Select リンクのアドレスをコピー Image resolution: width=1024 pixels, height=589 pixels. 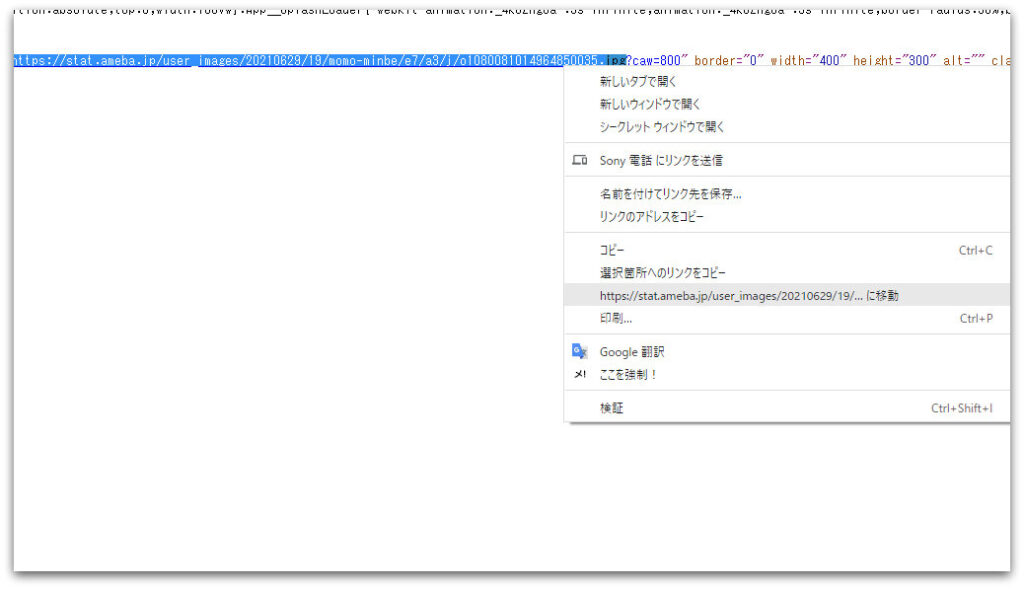(652, 217)
